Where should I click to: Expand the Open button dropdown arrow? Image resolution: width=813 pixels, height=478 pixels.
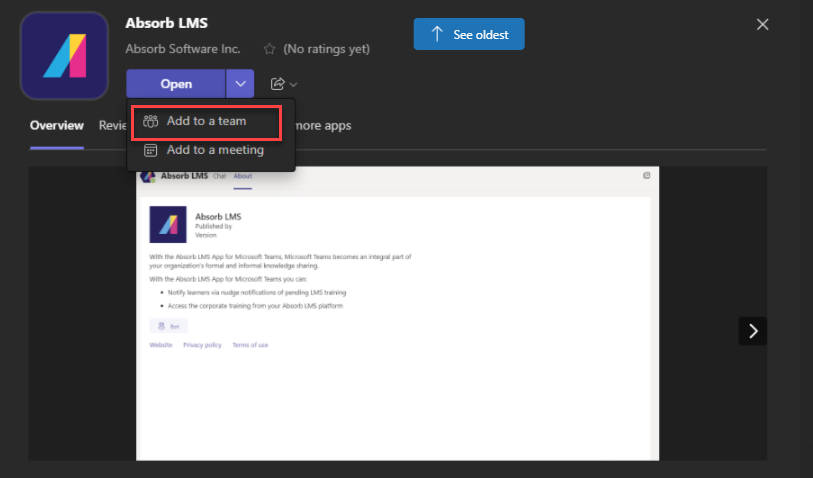point(240,84)
